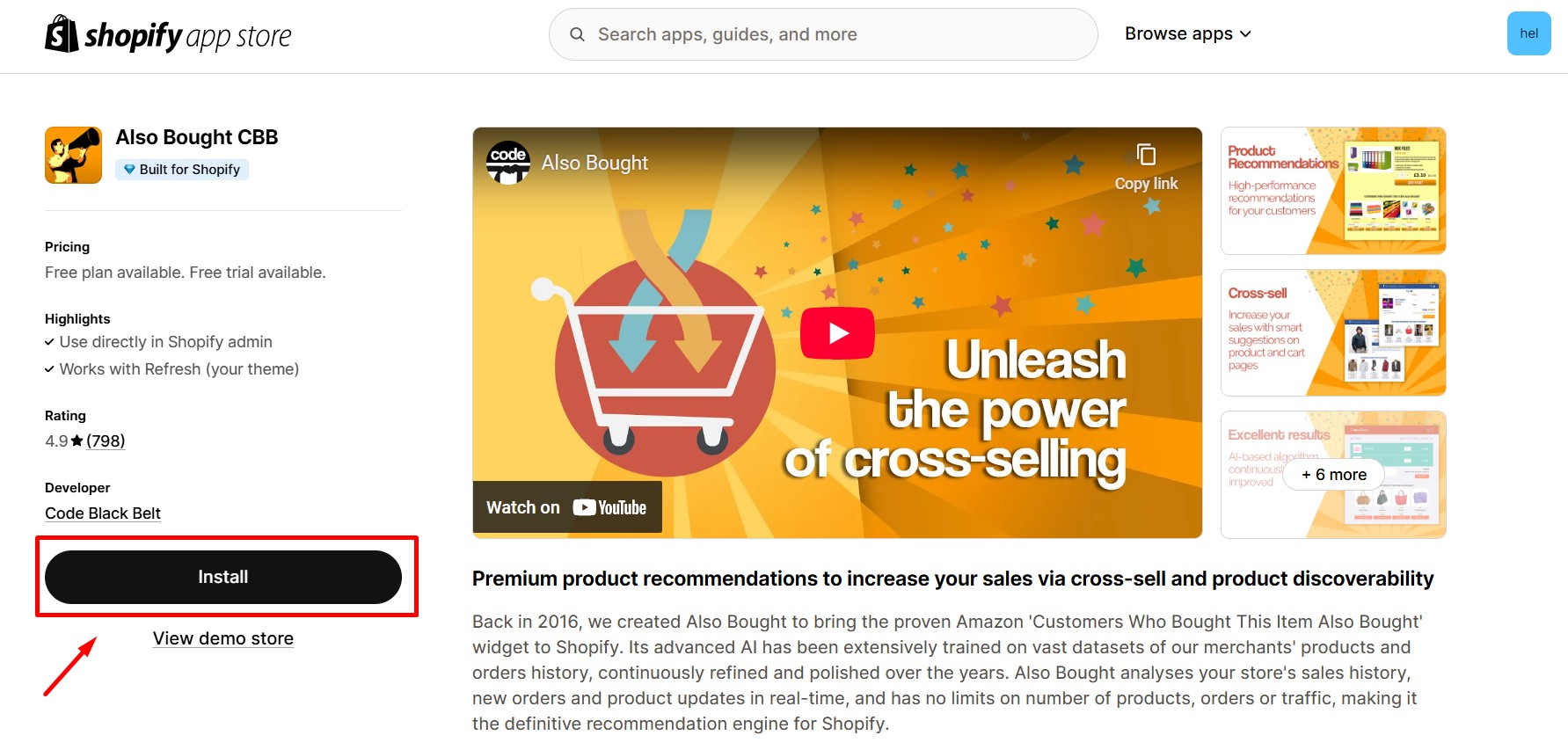
Task: Open the 798 reviews link
Action: 106,441
